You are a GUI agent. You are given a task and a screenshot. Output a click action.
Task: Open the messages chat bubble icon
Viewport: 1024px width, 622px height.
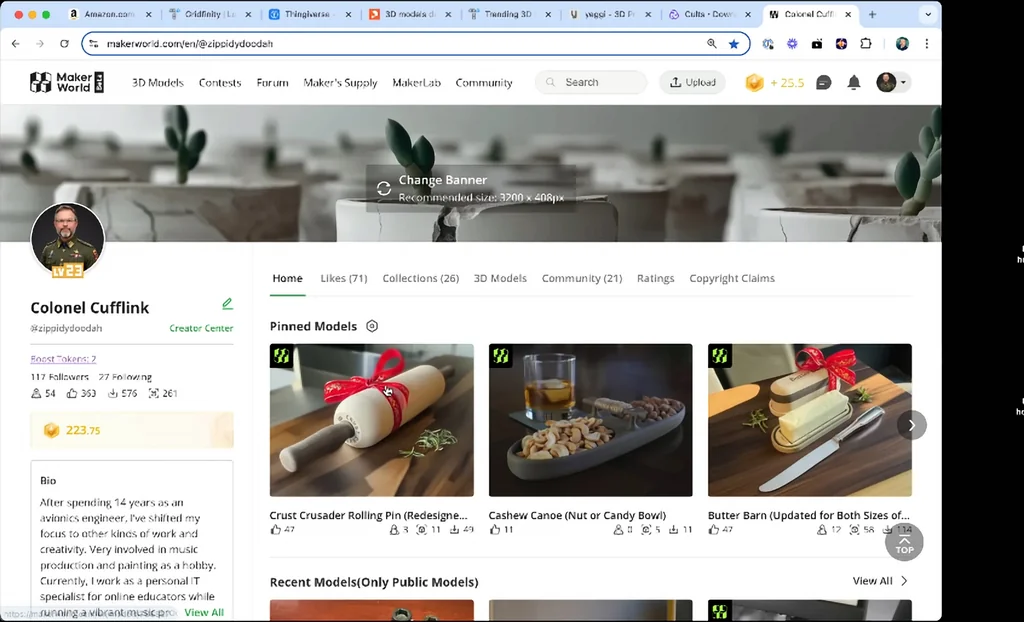point(824,82)
